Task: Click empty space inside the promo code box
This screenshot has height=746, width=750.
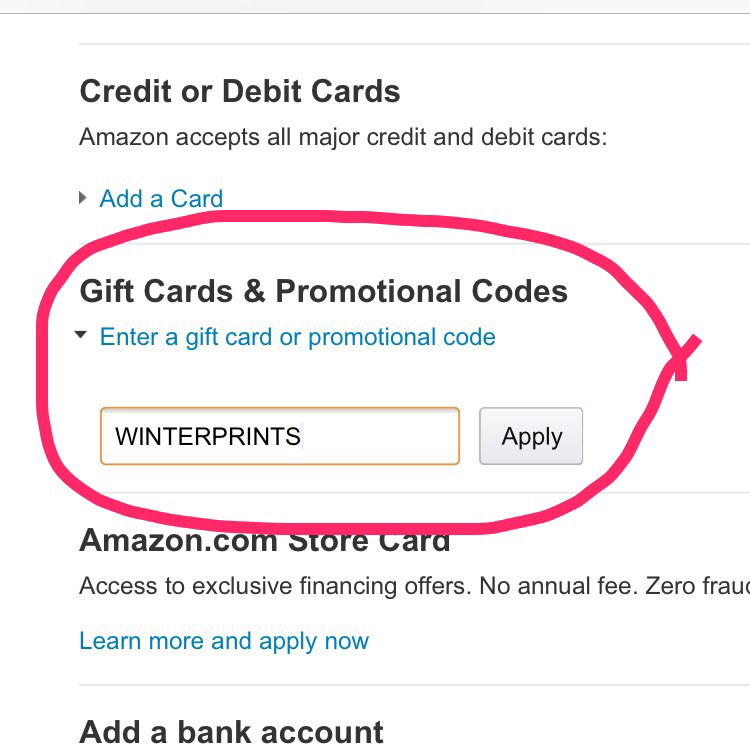Action: pos(380,436)
